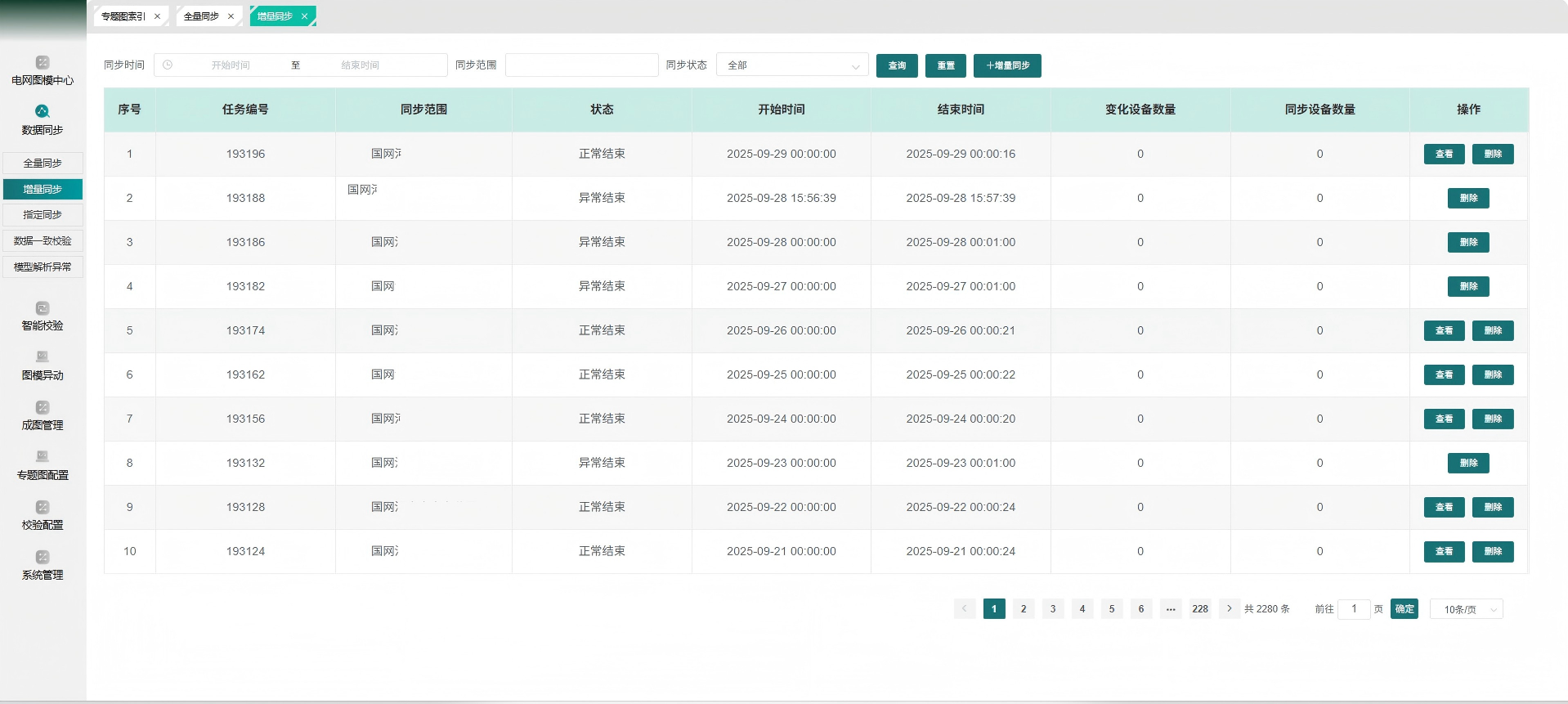
Task: Open the 图模异动 module icon
Action: click(43, 357)
